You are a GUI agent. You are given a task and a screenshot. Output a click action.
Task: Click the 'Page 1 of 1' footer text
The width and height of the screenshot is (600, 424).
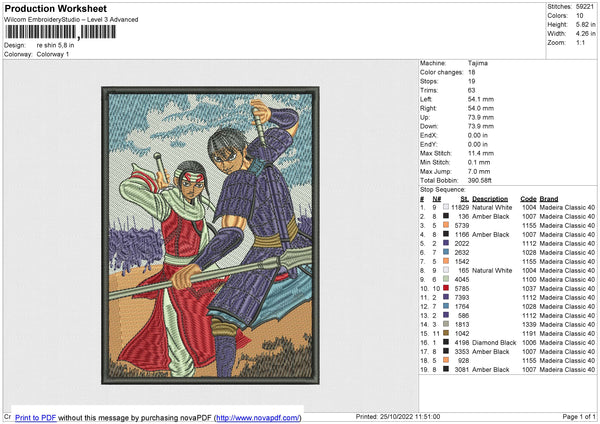click(579, 416)
